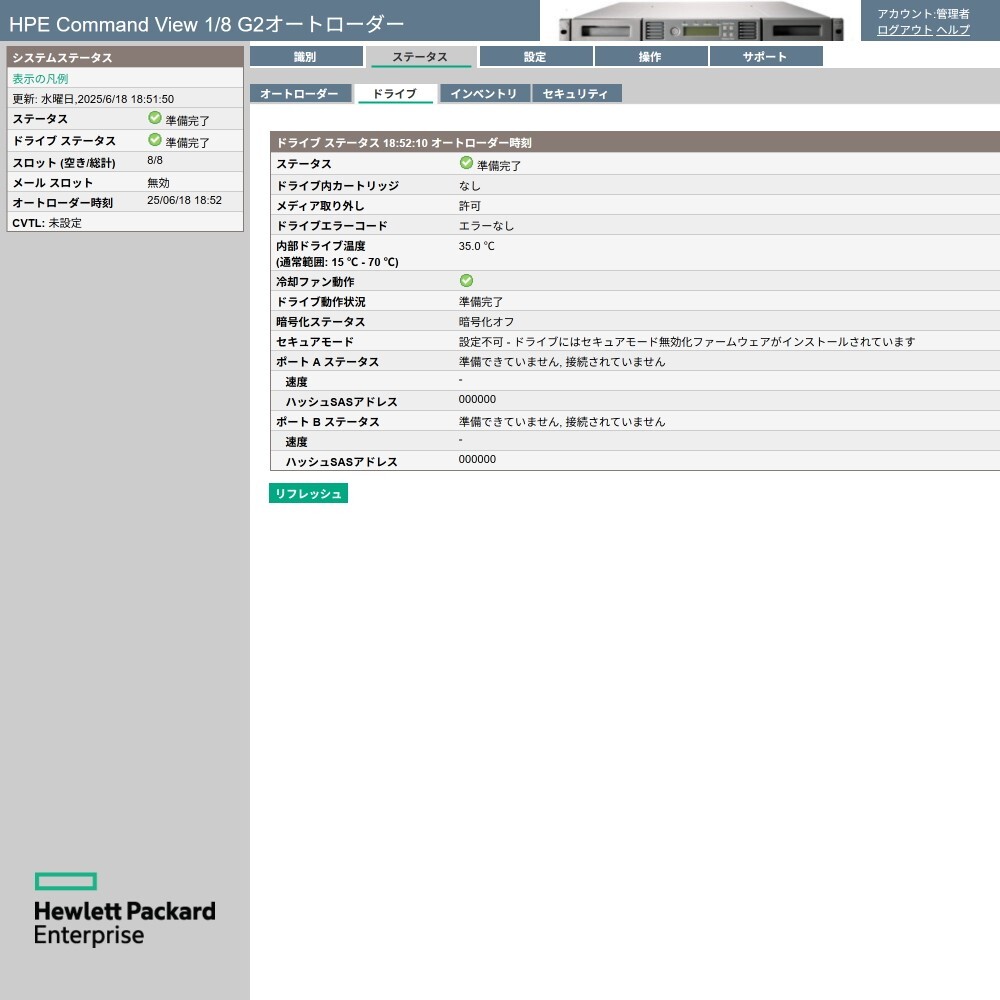Click the システムステータス panel header
The height and width of the screenshot is (1000, 1000).
pyautogui.click(x=125, y=57)
